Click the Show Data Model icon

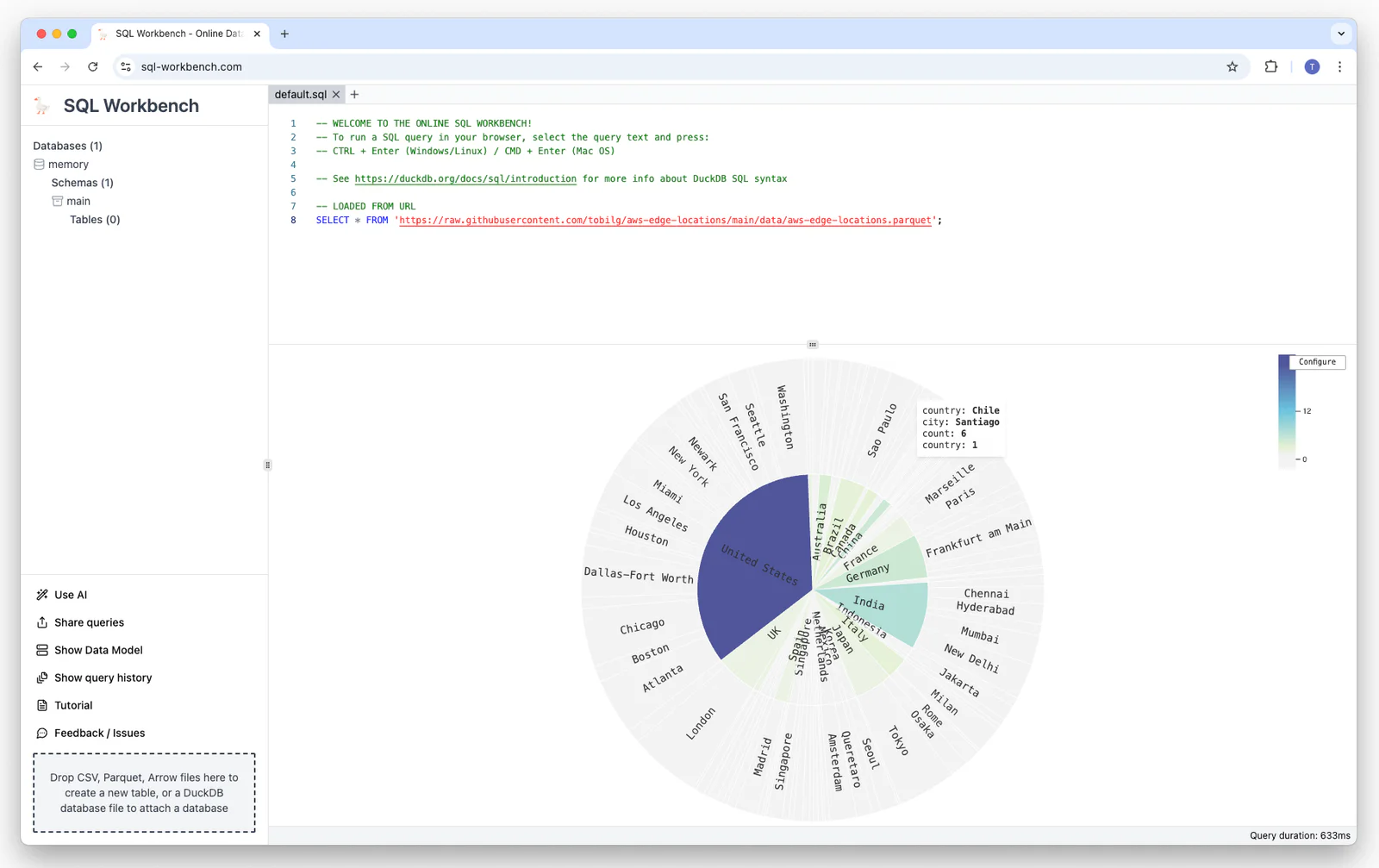tap(42, 650)
